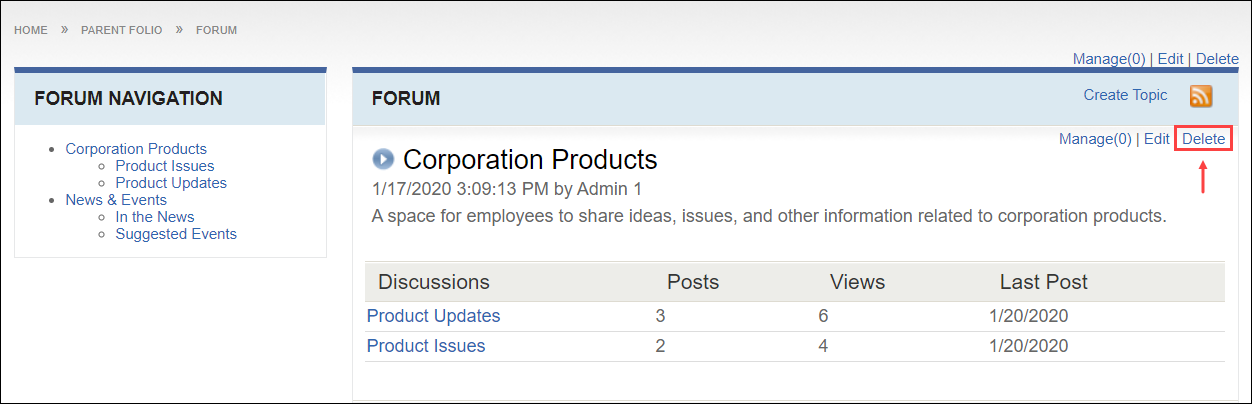Click the top page-level Edit link
Screen dimensions: 1252x404
(1170, 59)
